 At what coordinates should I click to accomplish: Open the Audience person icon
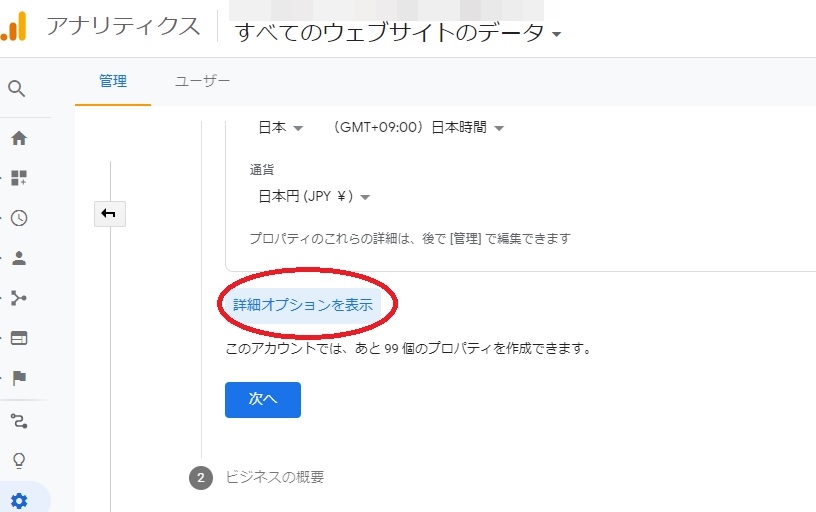18,258
